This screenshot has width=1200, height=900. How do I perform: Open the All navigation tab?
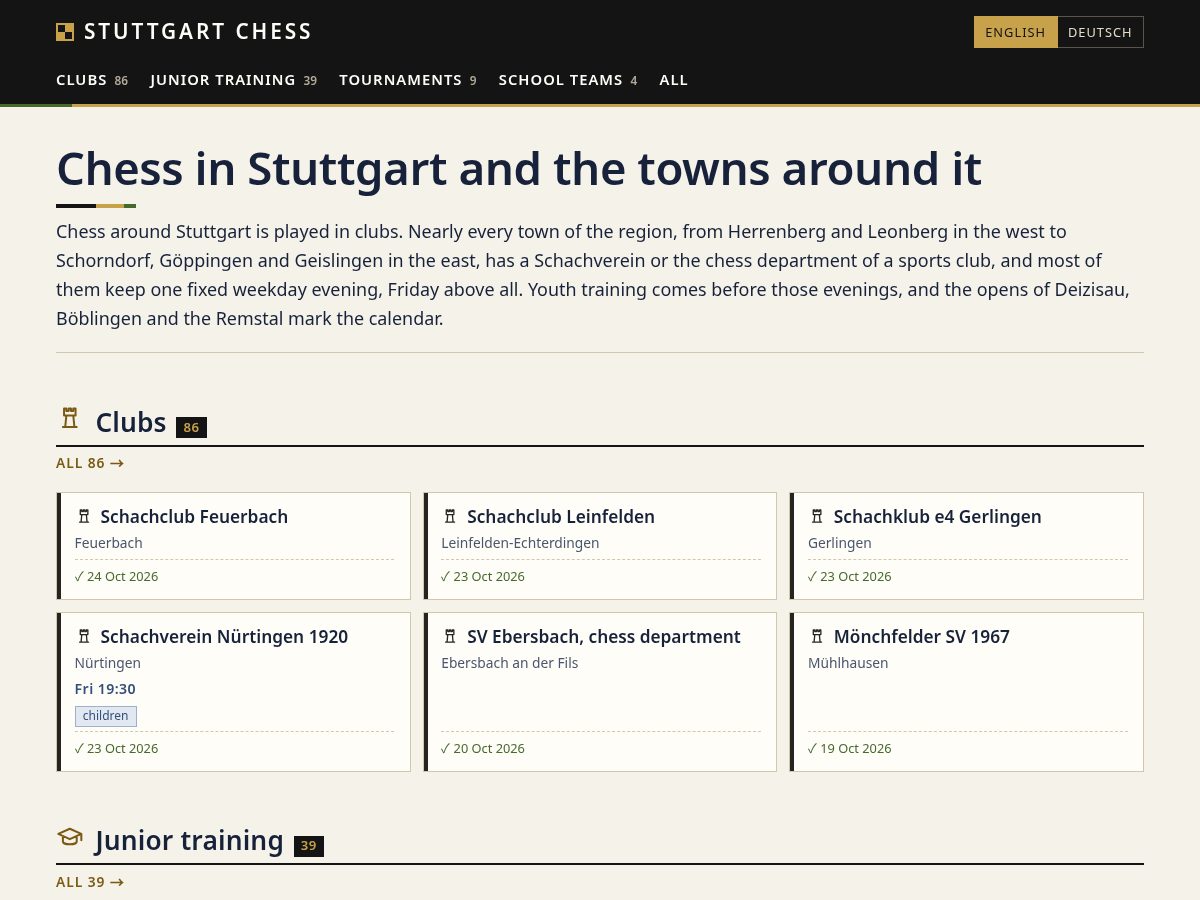coord(674,80)
